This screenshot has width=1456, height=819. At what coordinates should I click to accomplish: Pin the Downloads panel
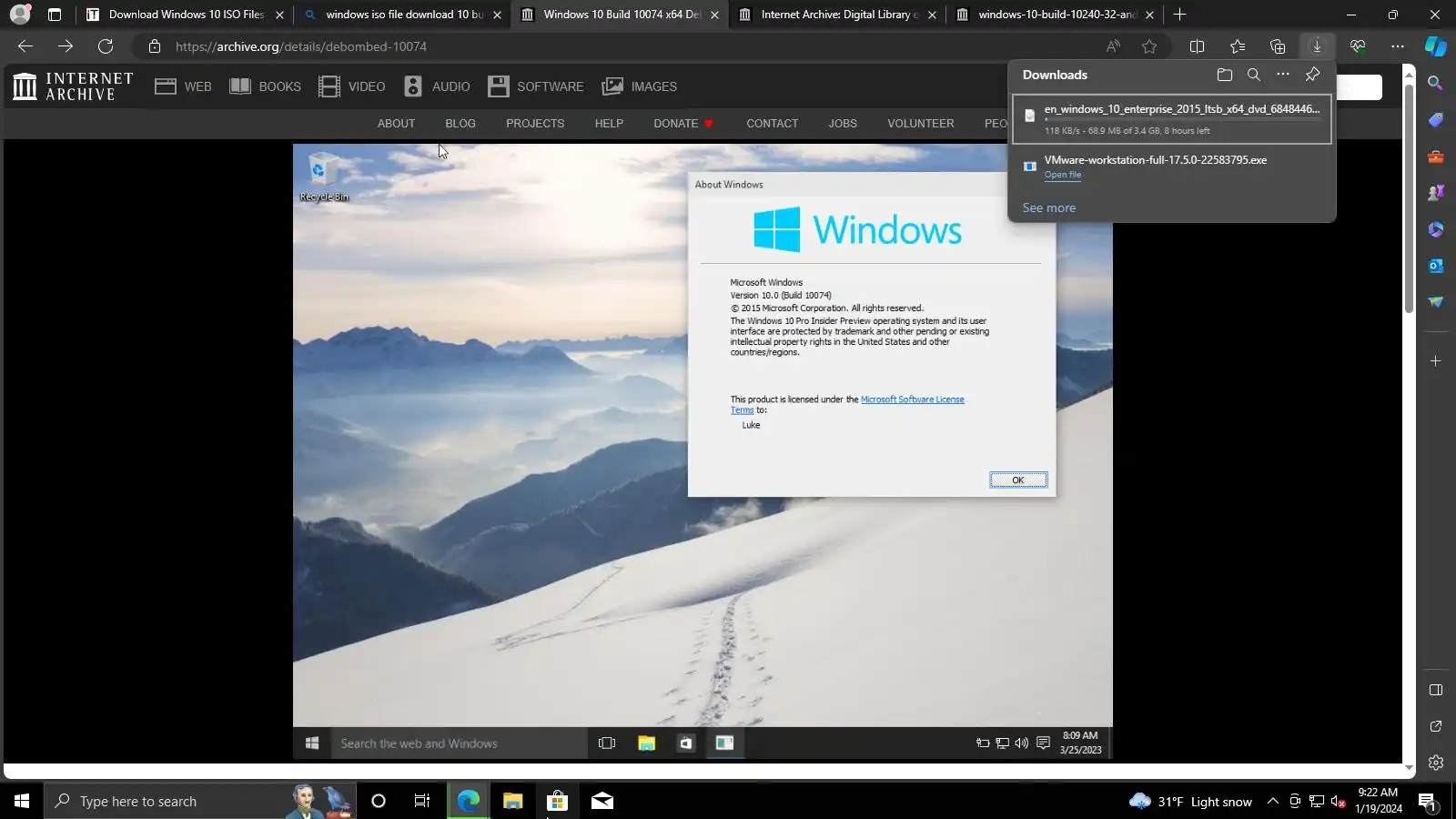tap(1312, 75)
